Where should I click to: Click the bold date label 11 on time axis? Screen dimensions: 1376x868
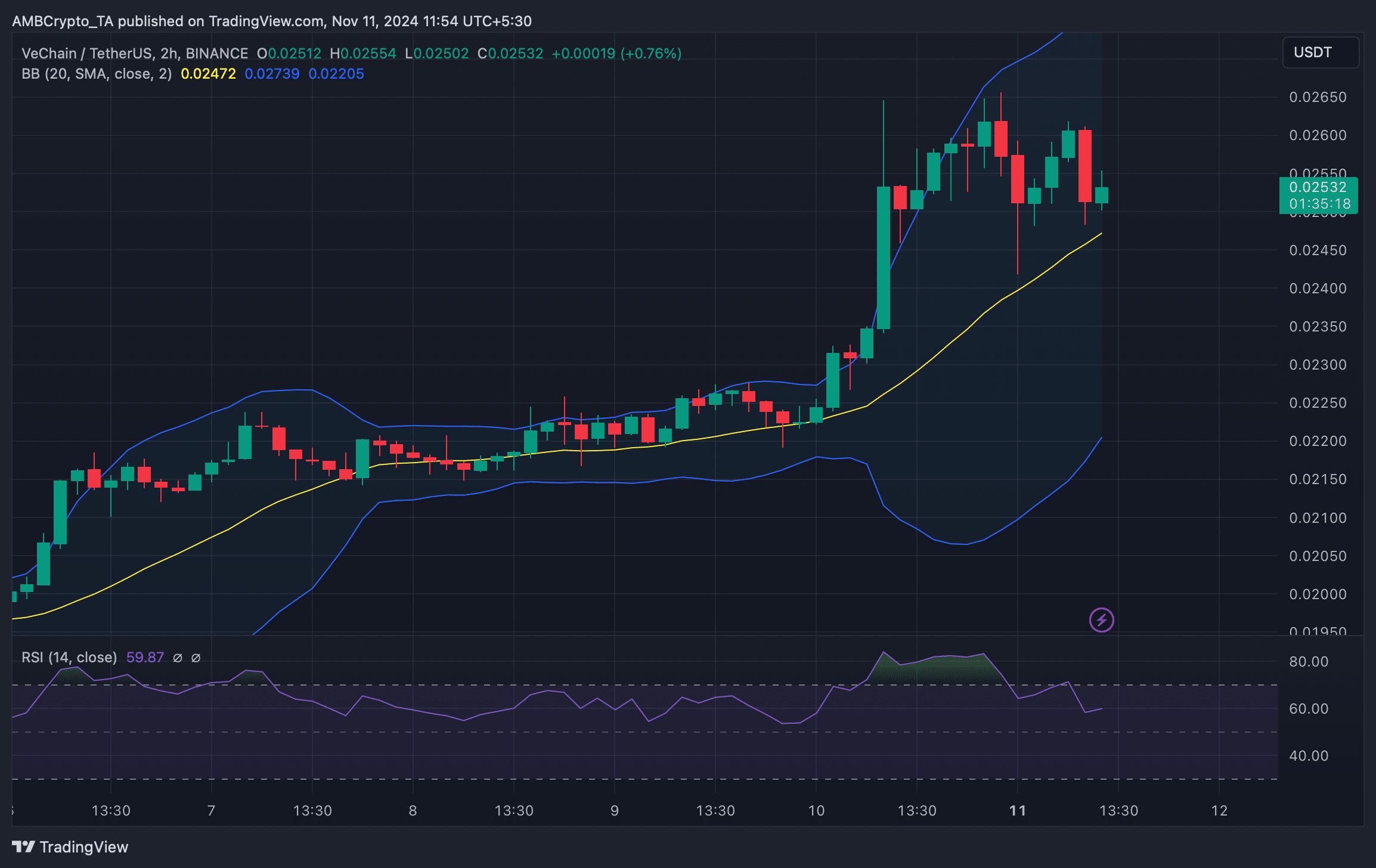(x=1018, y=811)
